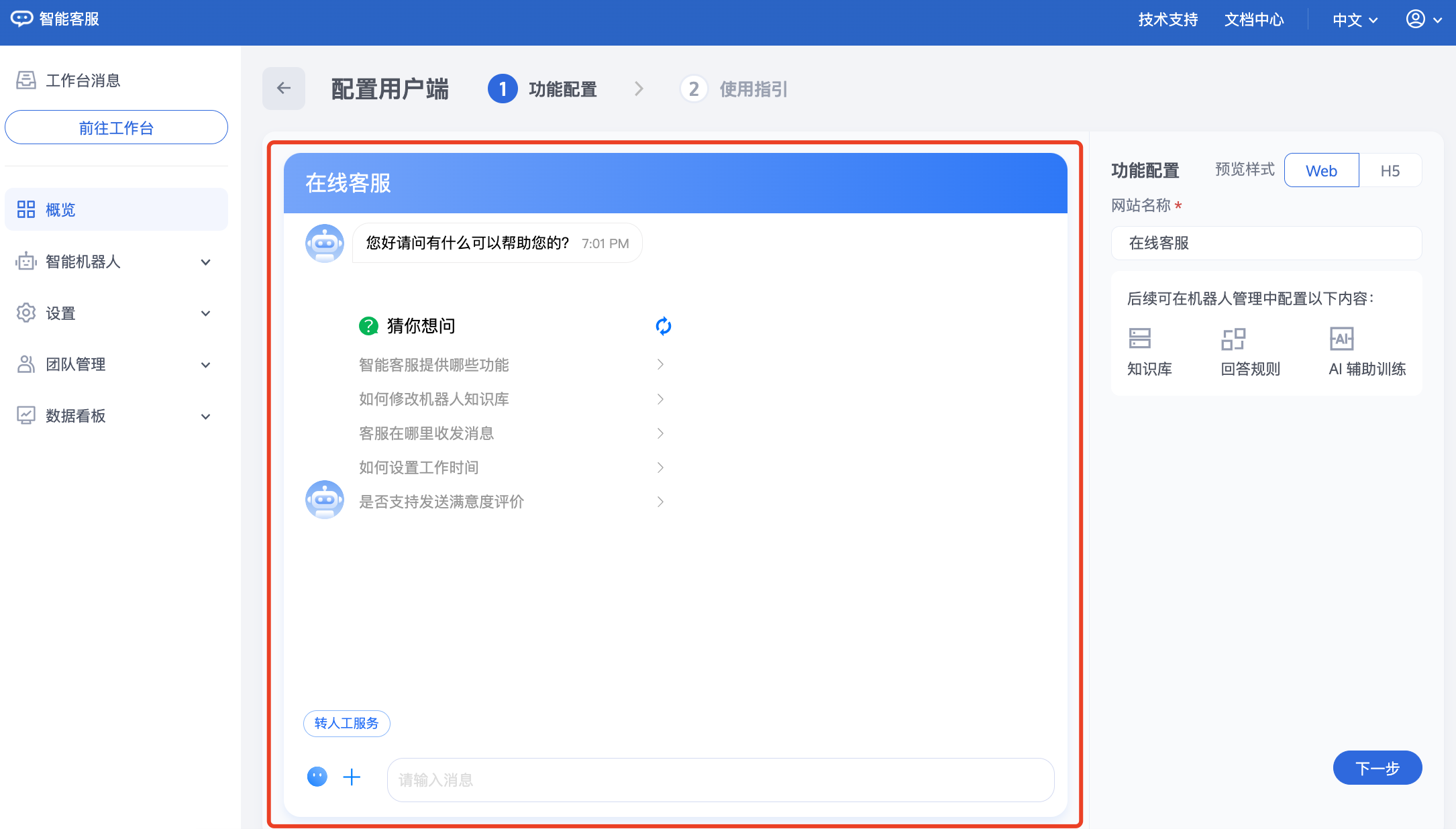Switch preview style to H5
The image size is (1456, 829).
1390,170
